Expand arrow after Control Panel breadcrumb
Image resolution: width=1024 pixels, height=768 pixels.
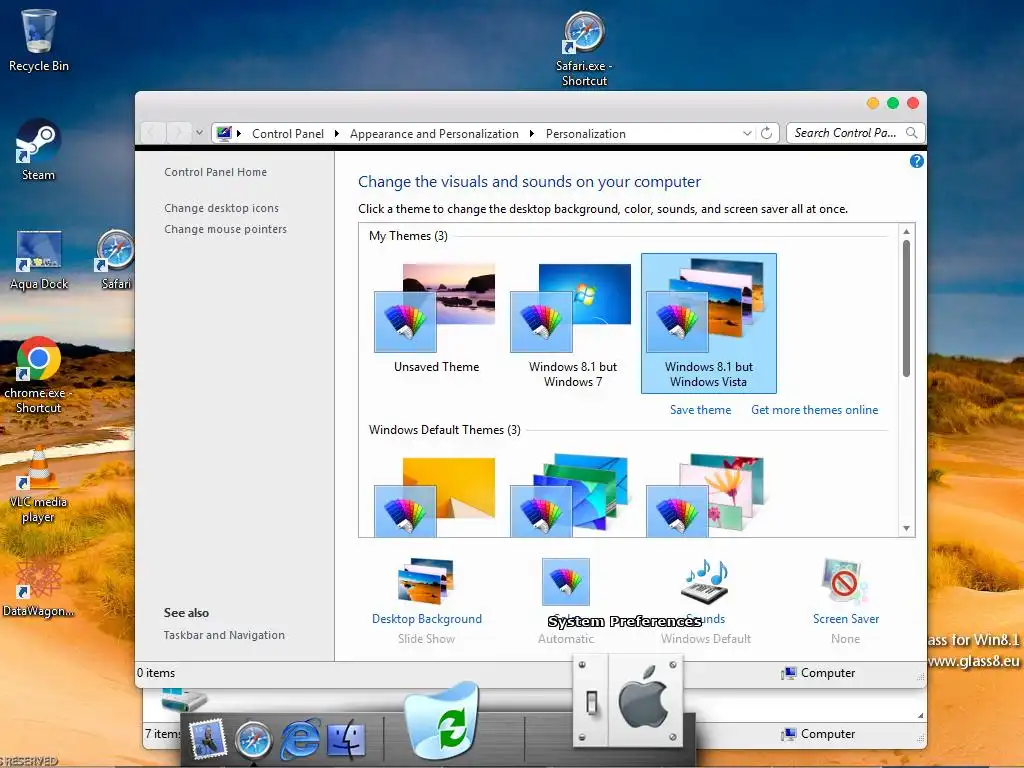[x=337, y=134]
